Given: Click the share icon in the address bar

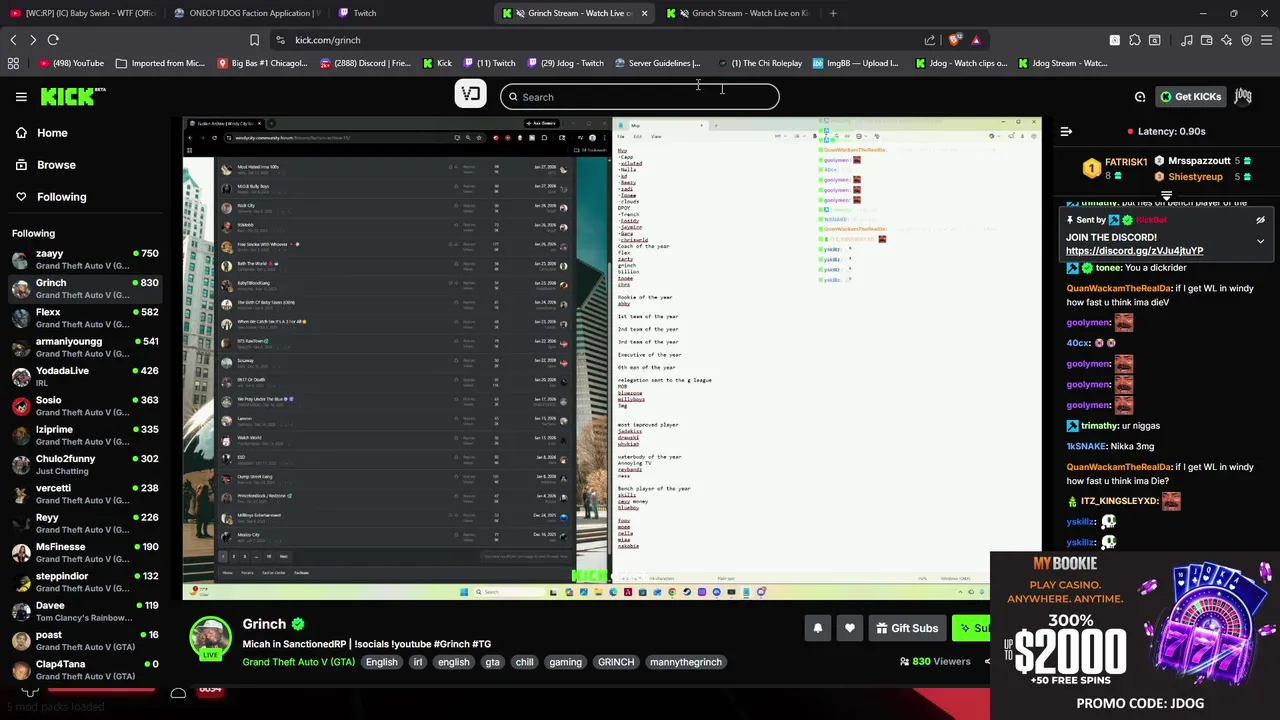Looking at the screenshot, I should point(930,40).
